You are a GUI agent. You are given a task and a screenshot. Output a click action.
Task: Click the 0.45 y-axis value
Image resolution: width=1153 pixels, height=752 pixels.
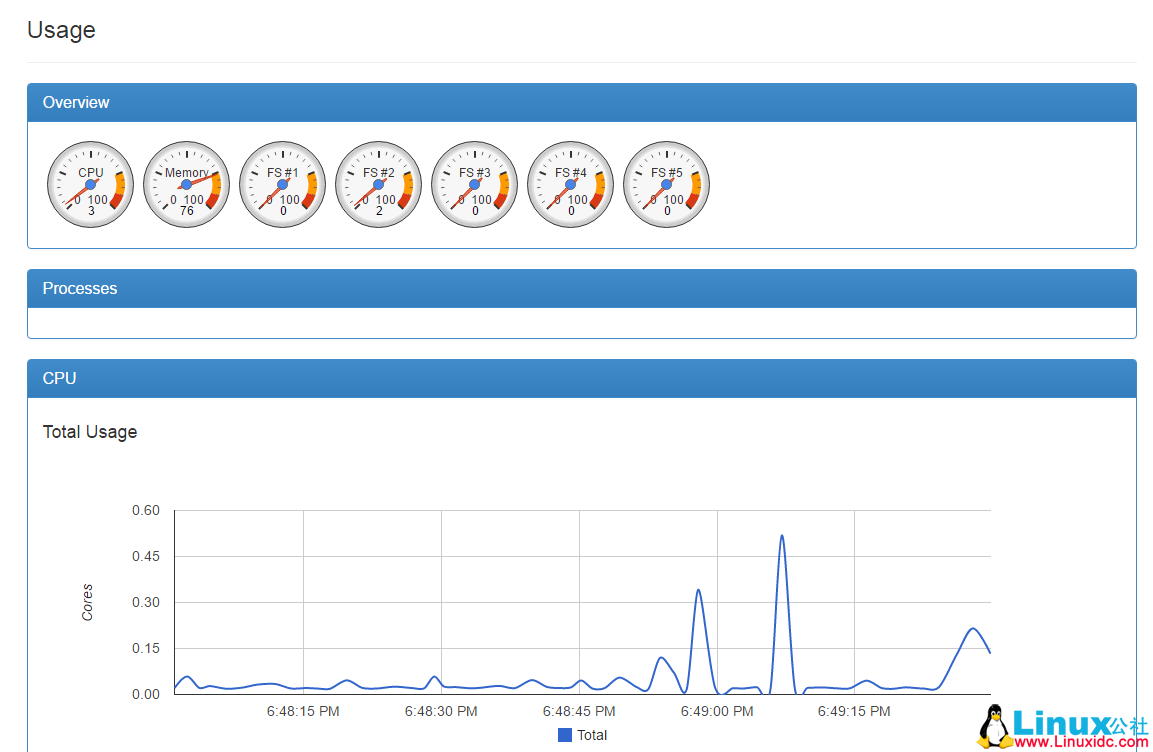coord(146,556)
